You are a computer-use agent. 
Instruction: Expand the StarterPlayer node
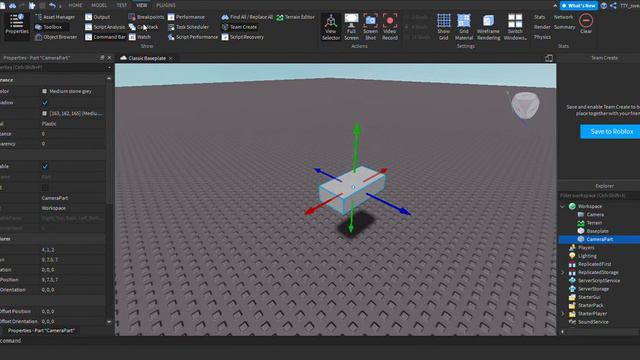click(562, 313)
